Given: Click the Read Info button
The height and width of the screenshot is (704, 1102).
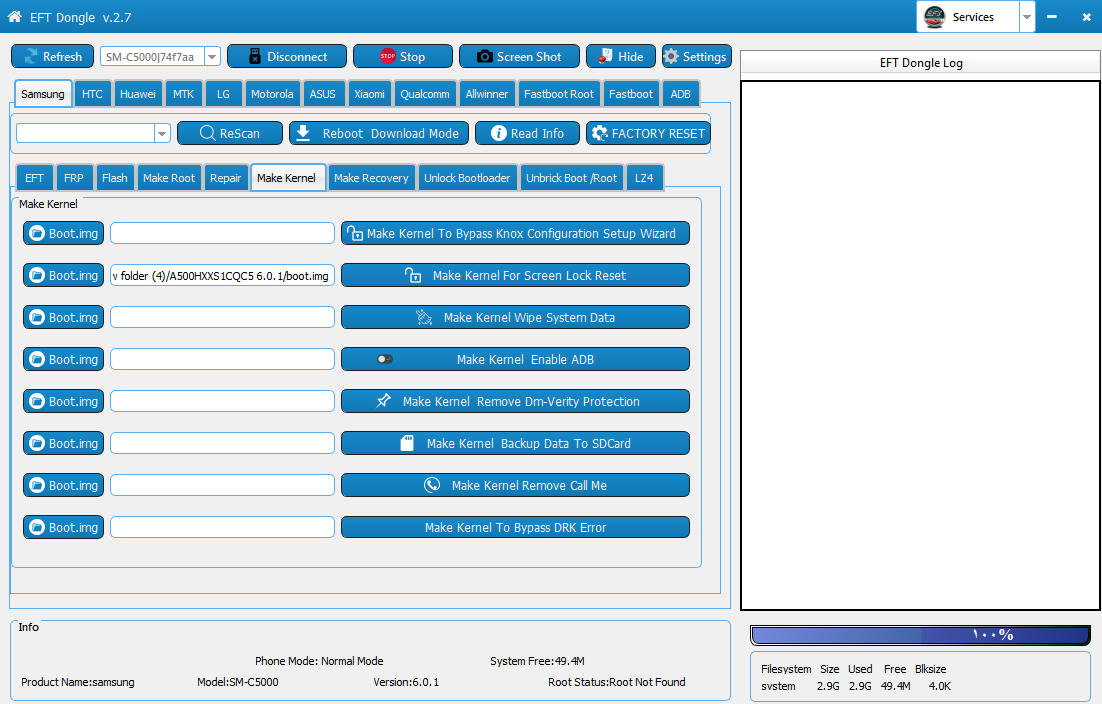Looking at the screenshot, I should [x=527, y=133].
